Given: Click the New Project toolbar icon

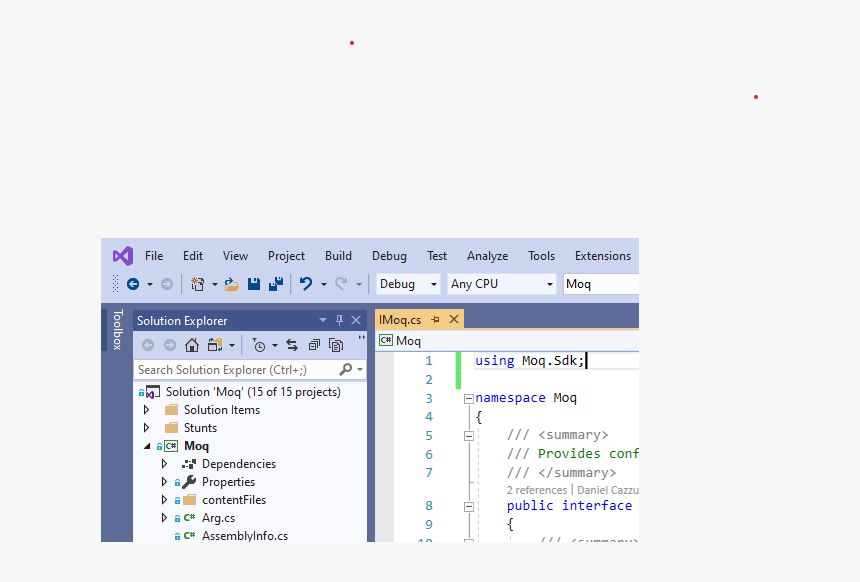Looking at the screenshot, I should (x=197, y=284).
